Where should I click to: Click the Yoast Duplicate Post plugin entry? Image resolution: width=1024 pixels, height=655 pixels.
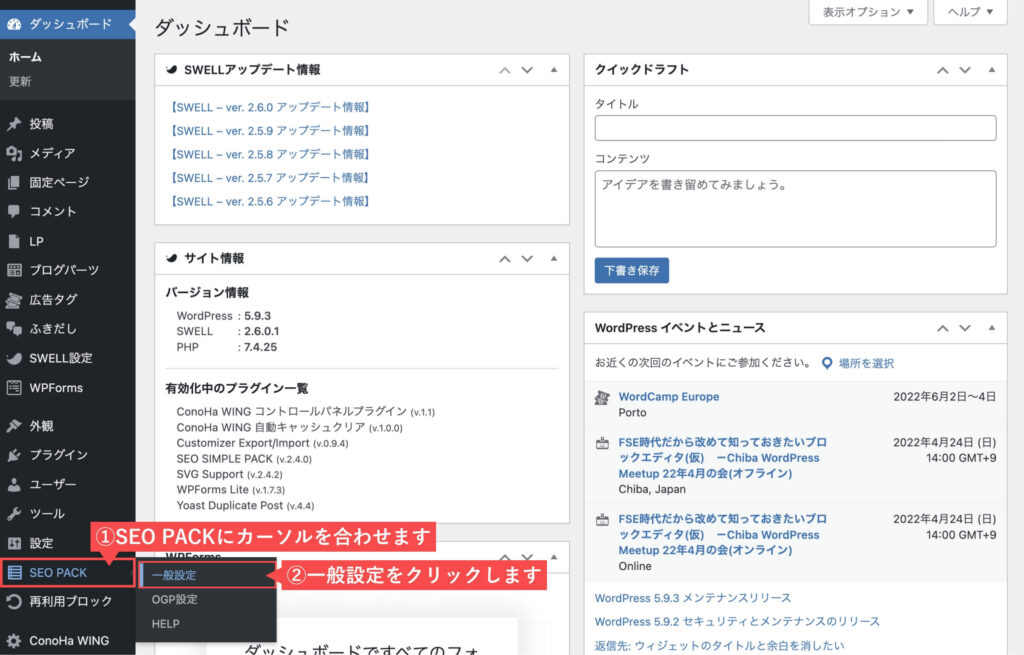pyautogui.click(x=245, y=505)
